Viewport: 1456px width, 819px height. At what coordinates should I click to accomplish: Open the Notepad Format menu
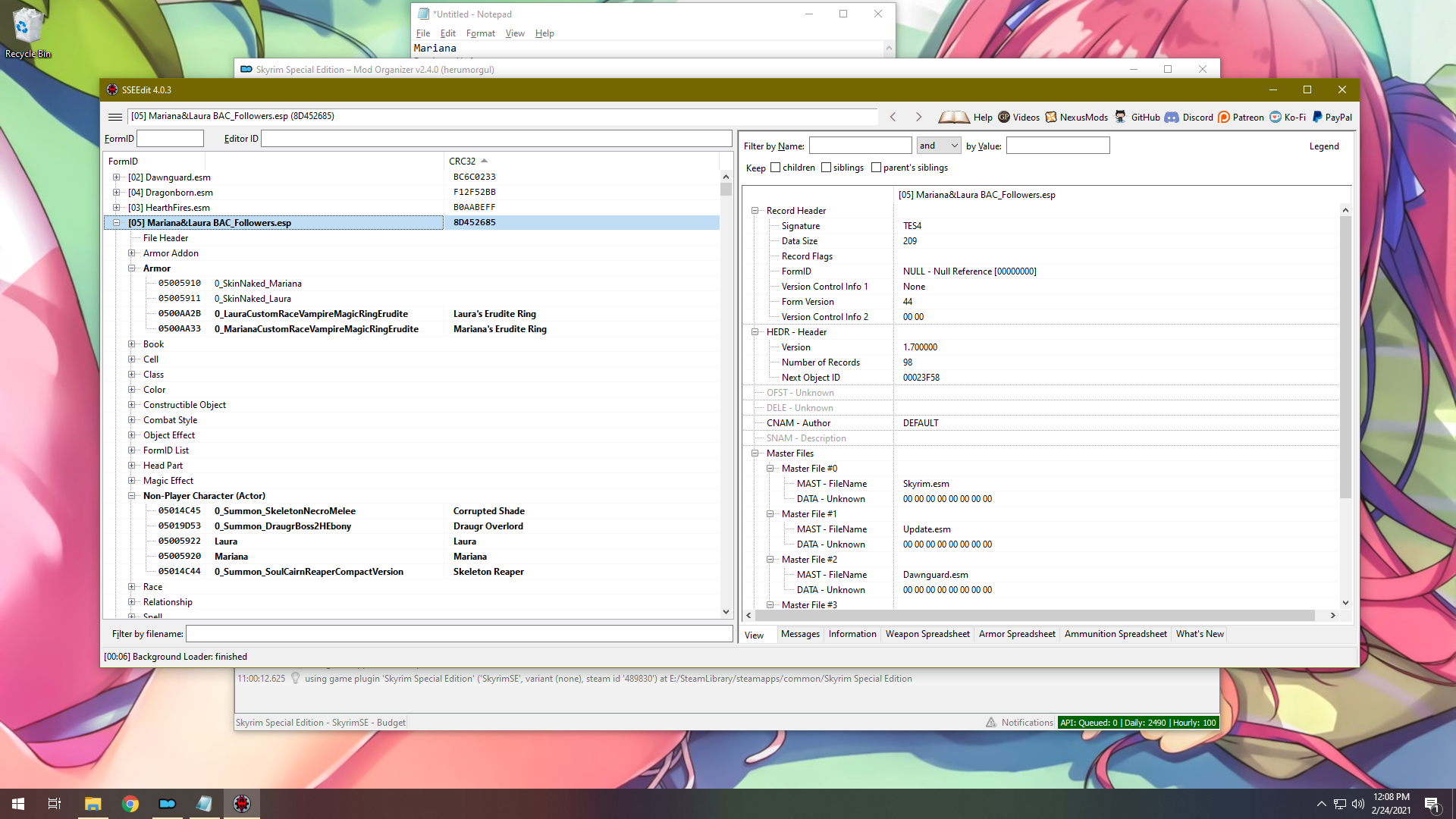point(480,33)
